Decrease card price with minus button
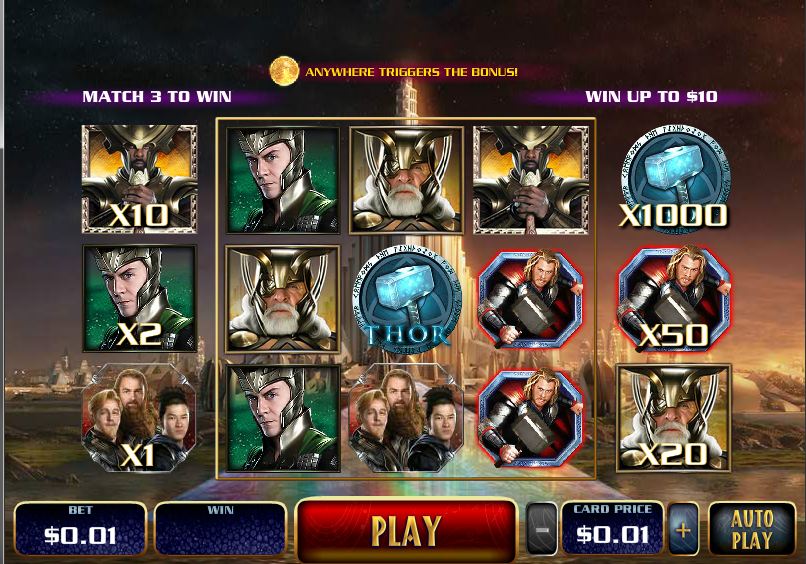The image size is (806, 564). click(542, 530)
